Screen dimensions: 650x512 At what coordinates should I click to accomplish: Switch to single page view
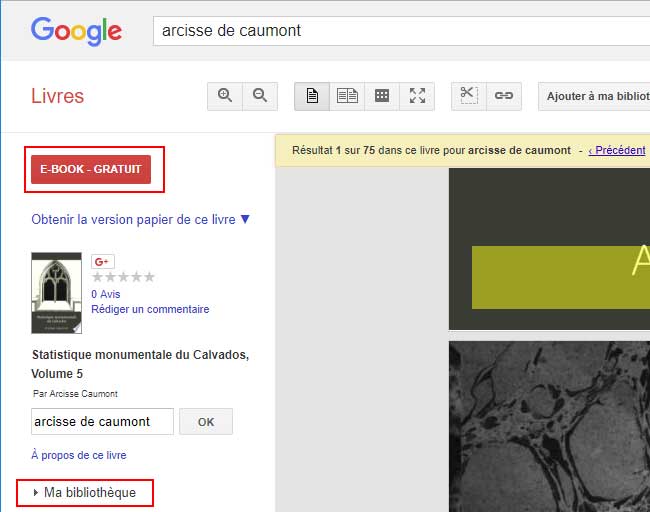pos(312,96)
